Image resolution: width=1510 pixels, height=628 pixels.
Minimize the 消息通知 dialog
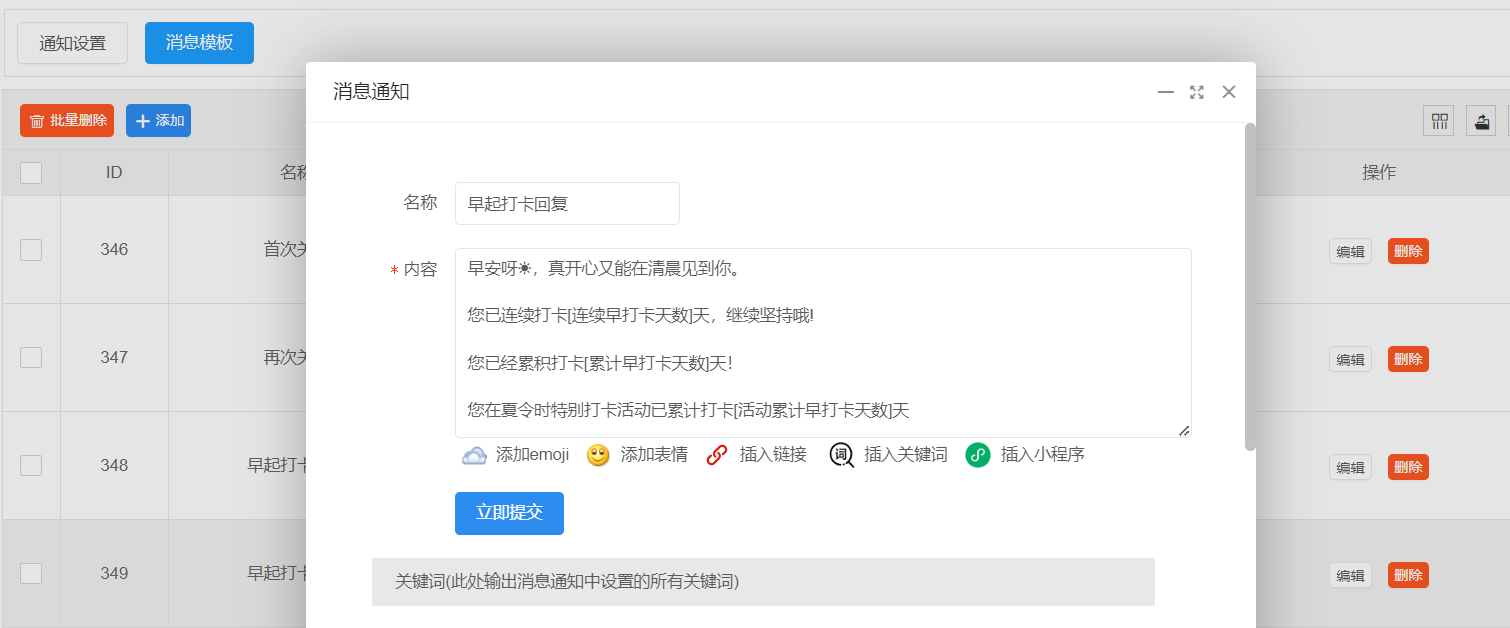click(1166, 92)
